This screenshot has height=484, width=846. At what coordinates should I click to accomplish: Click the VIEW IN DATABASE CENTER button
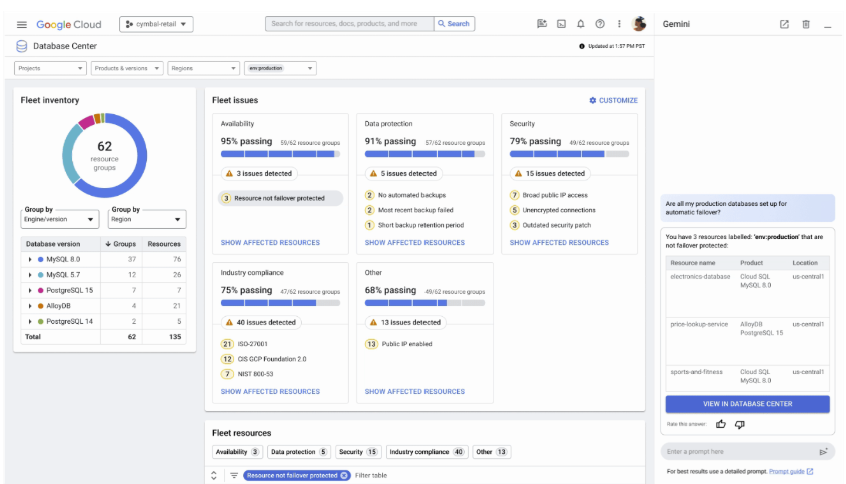click(x=747, y=404)
